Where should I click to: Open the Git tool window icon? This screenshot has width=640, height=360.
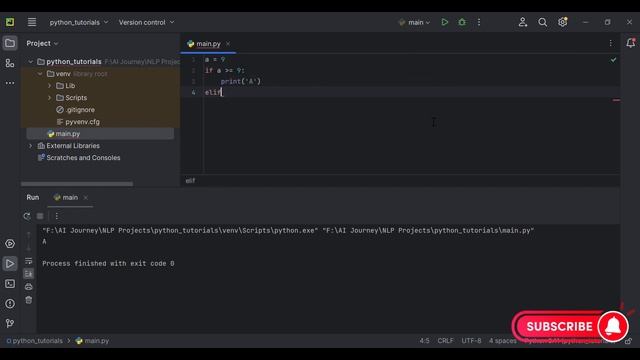10,323
